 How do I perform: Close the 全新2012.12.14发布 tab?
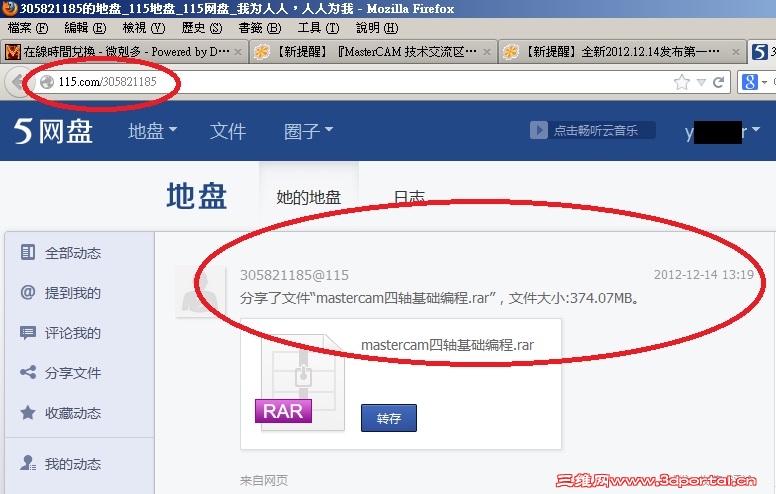736,51
